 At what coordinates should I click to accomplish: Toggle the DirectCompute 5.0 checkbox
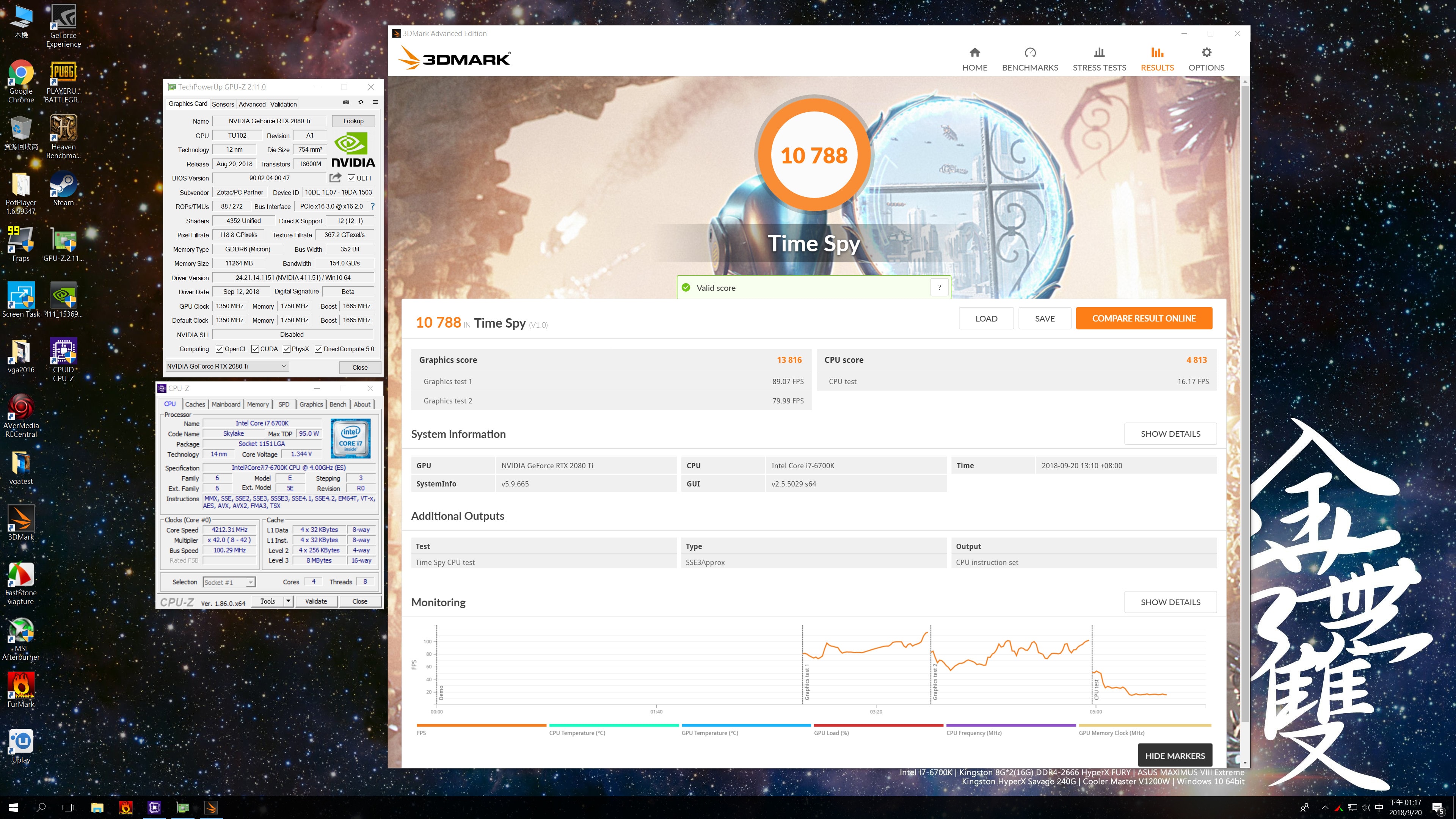click(318, 349)
